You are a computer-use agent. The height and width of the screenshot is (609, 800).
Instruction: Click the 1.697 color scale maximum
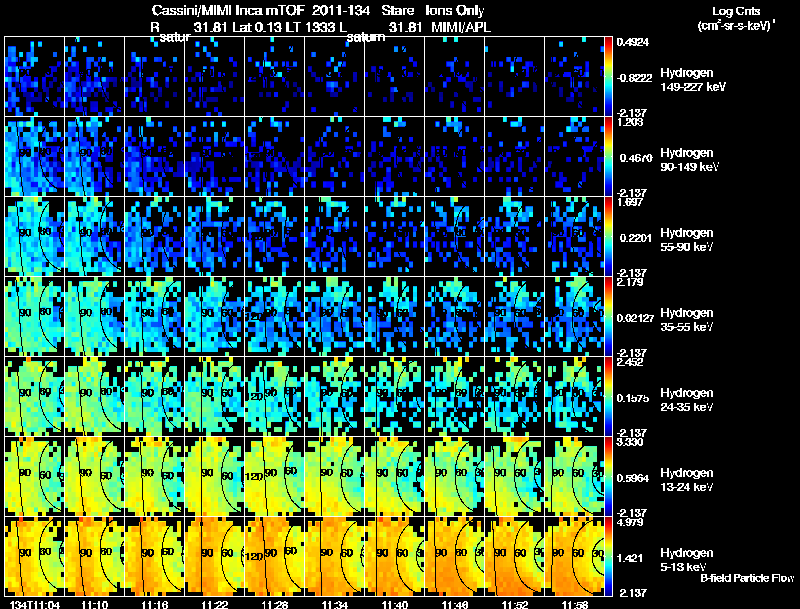(630, 202)
